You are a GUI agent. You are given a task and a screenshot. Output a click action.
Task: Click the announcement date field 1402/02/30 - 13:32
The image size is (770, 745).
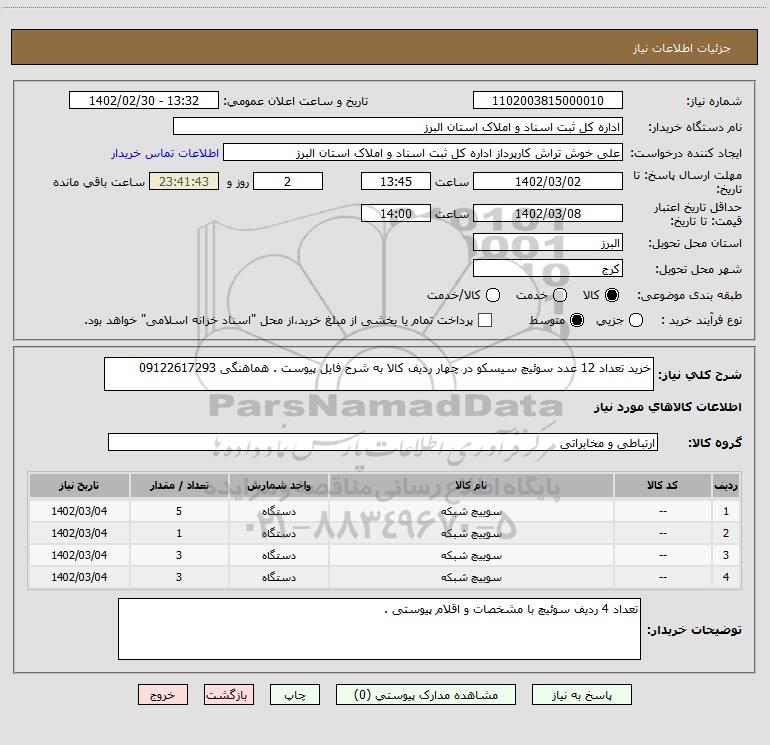144,101
